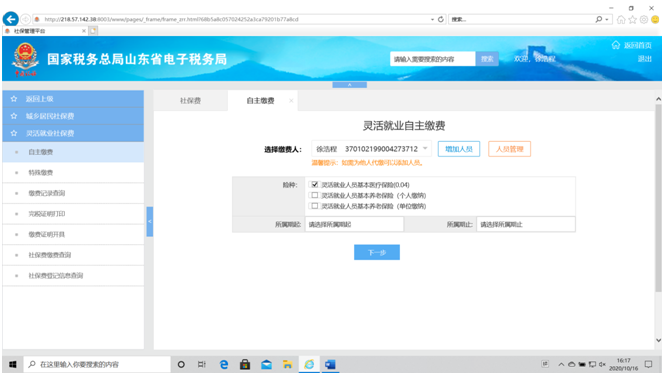
Task: Open 社保费缴费查询 in the sidebar
Action: point(73,255)
